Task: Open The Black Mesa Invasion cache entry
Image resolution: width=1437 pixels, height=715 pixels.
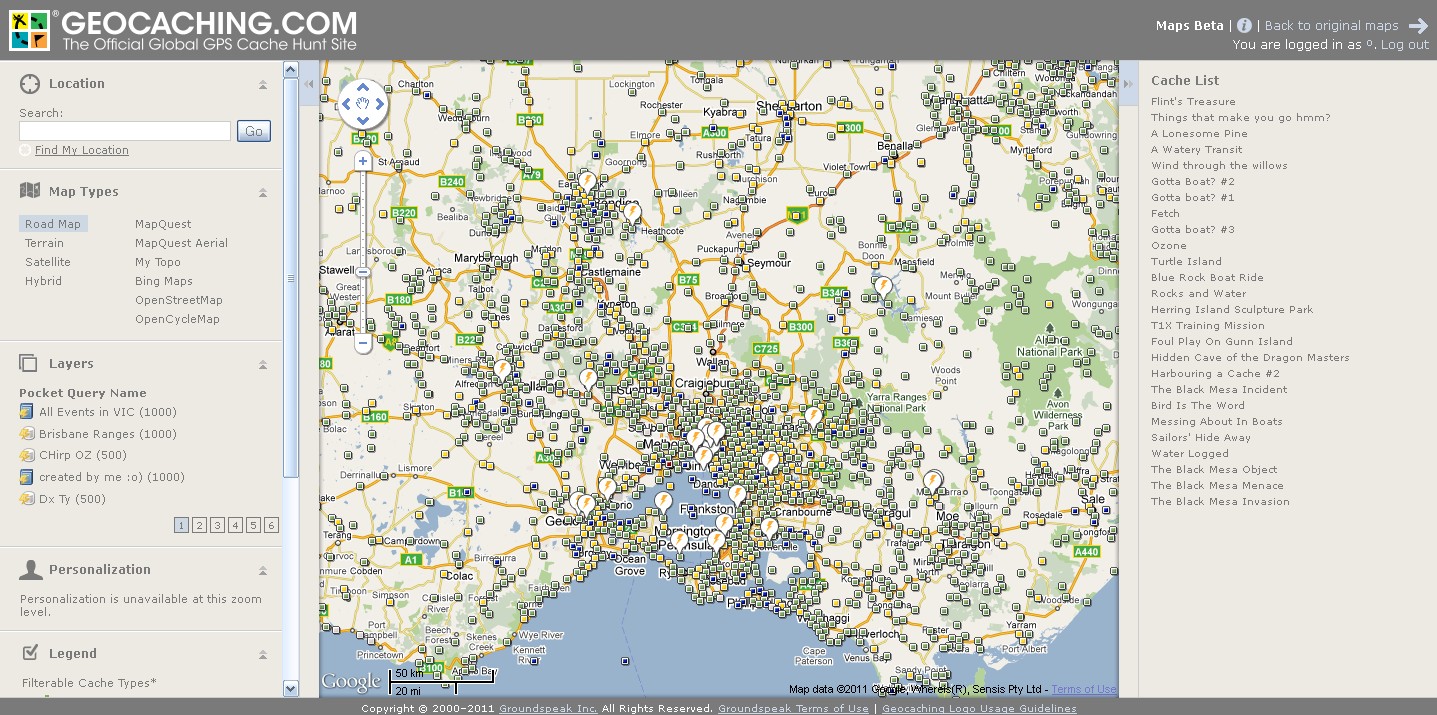Action: pyautogui.click(x=1220, y=502)
